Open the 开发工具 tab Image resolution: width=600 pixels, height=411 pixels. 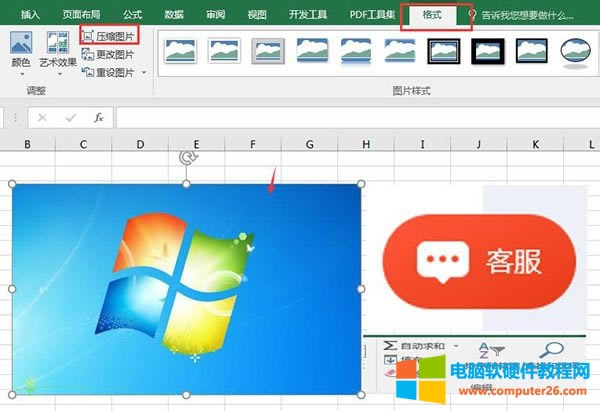tap(308, 15)
